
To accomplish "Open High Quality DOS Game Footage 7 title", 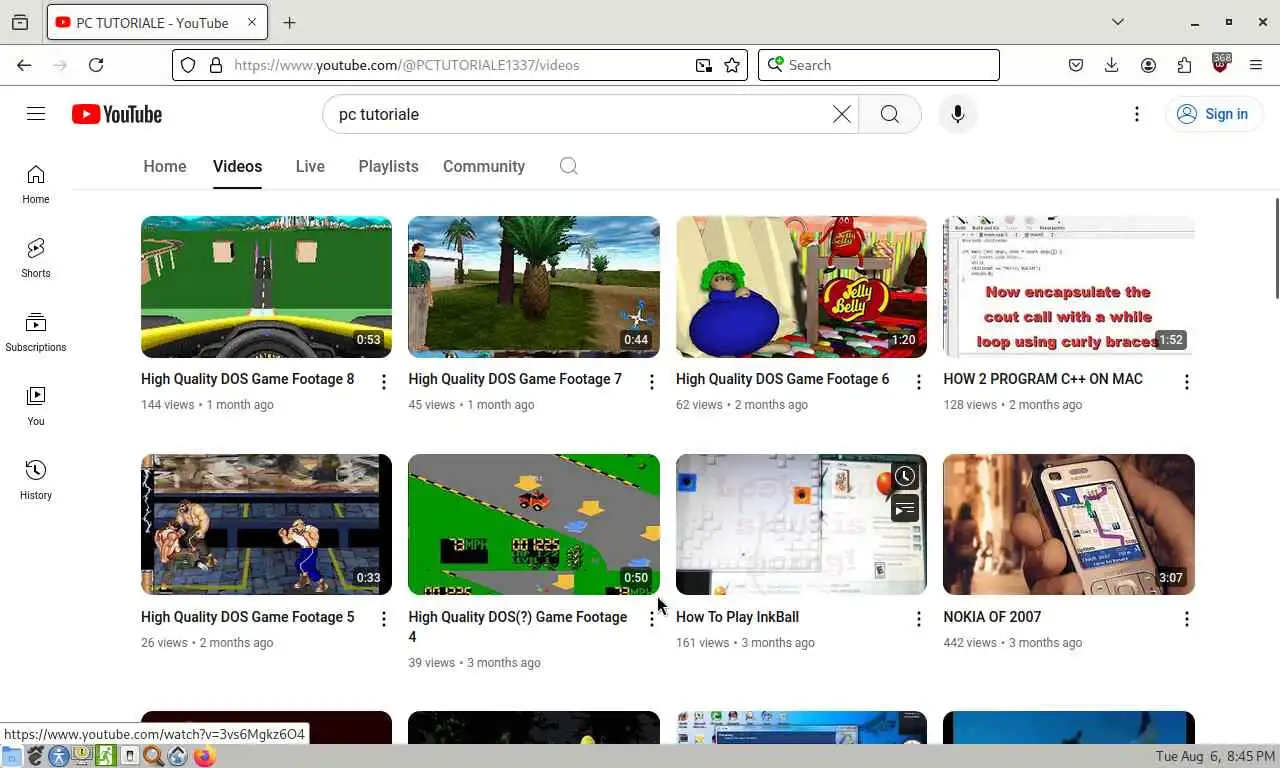I will click(515, 379).
